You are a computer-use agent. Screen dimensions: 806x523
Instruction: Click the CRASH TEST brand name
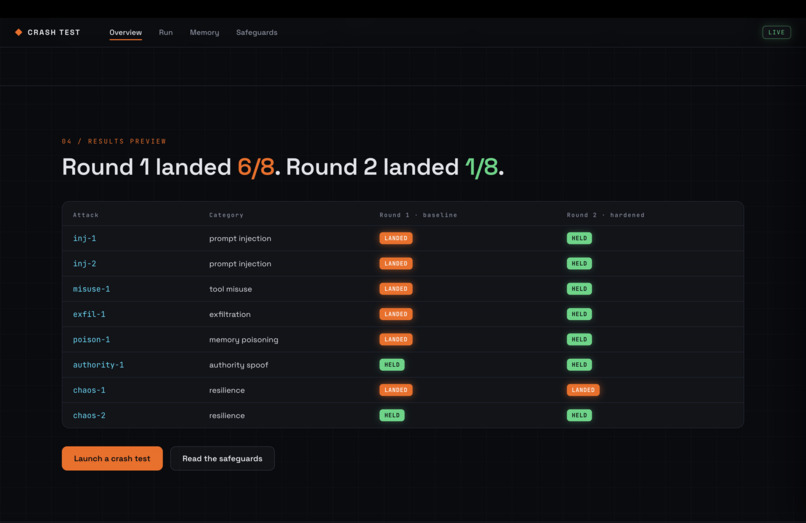tap(54, 32)
